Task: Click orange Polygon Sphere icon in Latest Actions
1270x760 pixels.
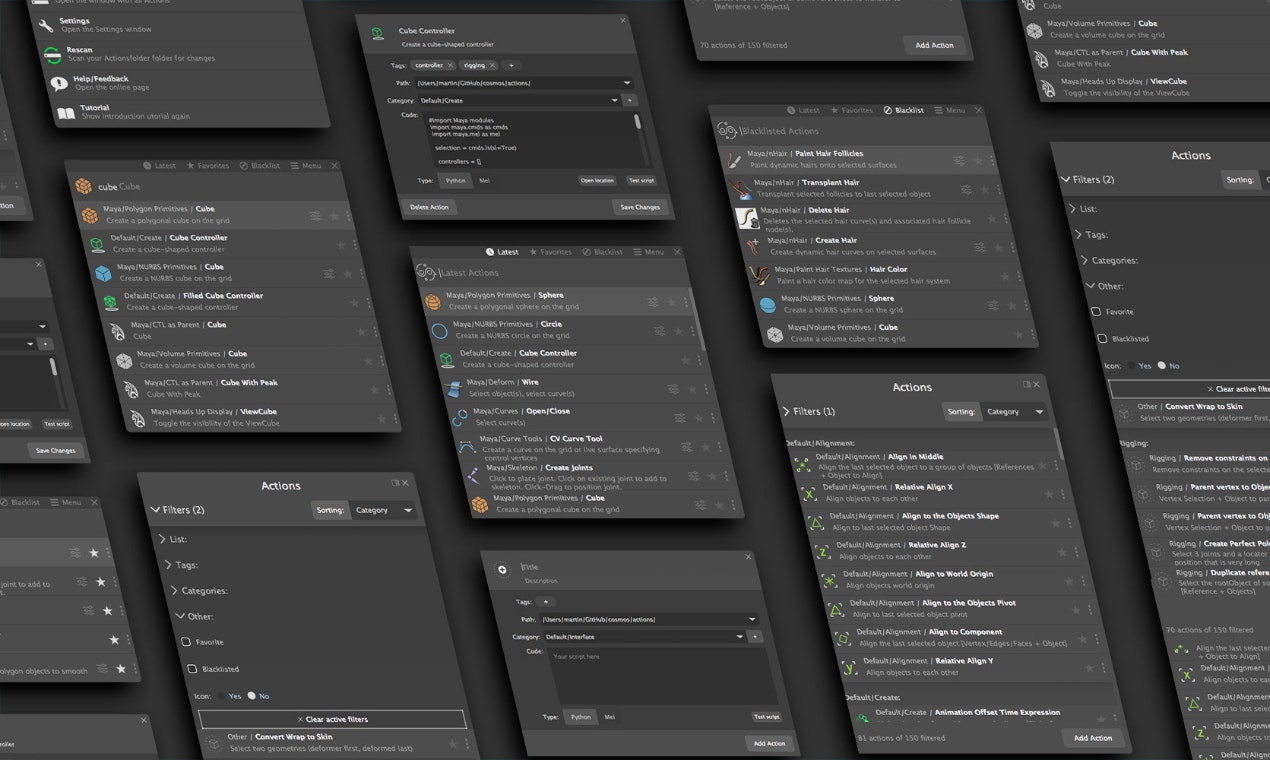Action: click(x=433, y=301)
